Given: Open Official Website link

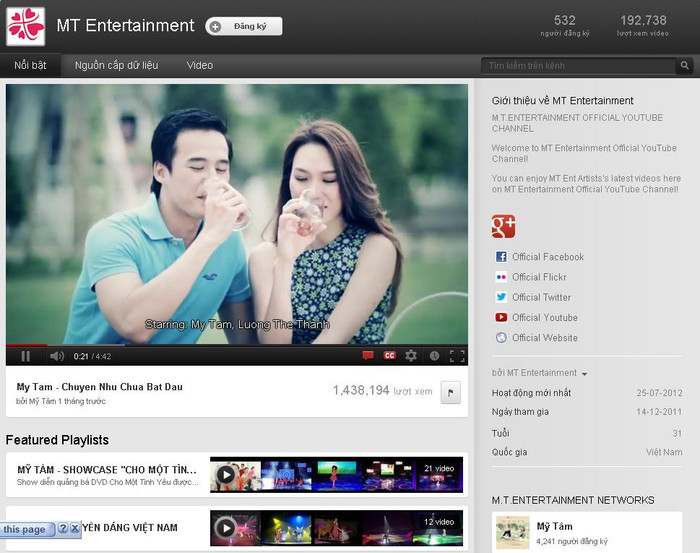Looking at the screenshot, I should (x=545, y=338).
